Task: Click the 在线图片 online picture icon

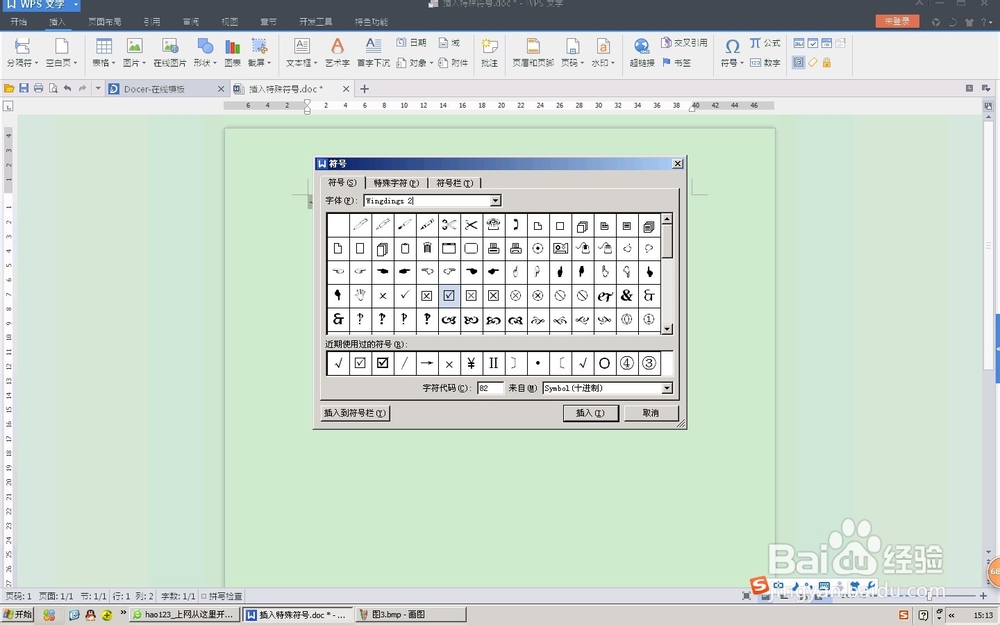Action: (170, 52)
